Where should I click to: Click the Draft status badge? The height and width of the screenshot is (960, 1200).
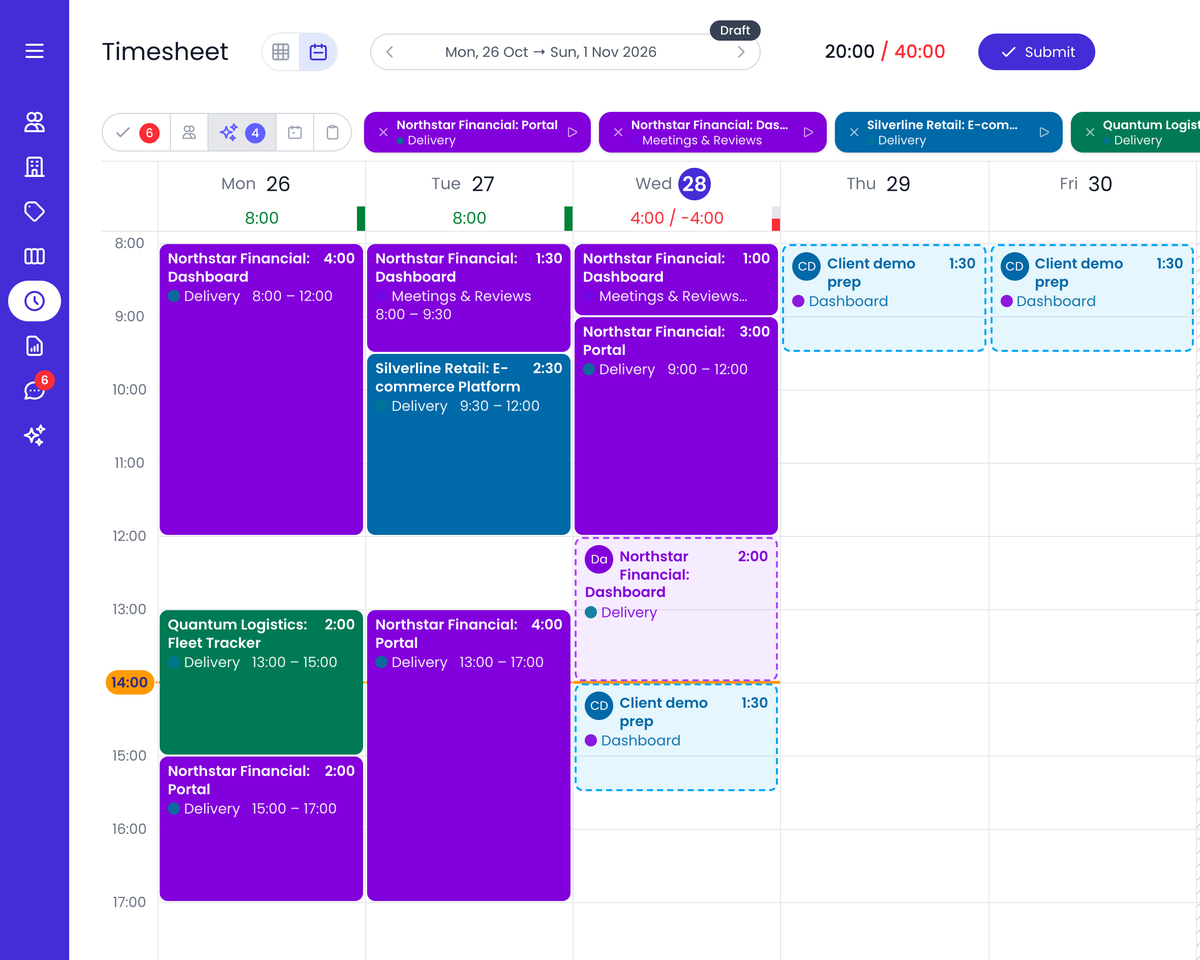(x=735, y=30)
